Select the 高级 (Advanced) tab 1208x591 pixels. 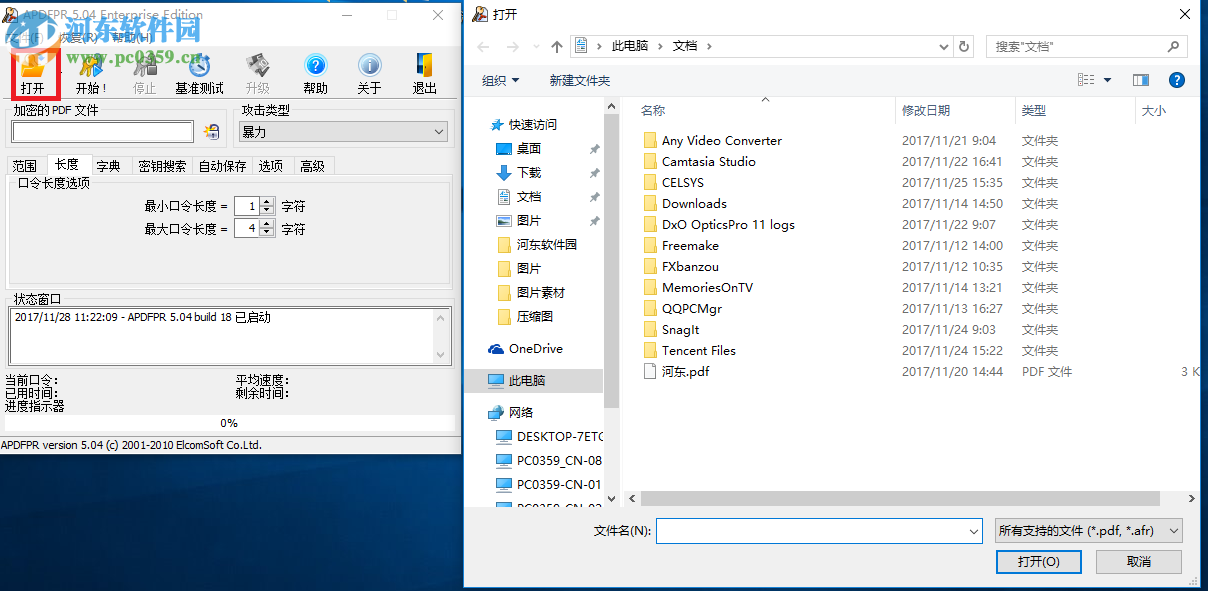pyautogui.click(x=312, y=165)
